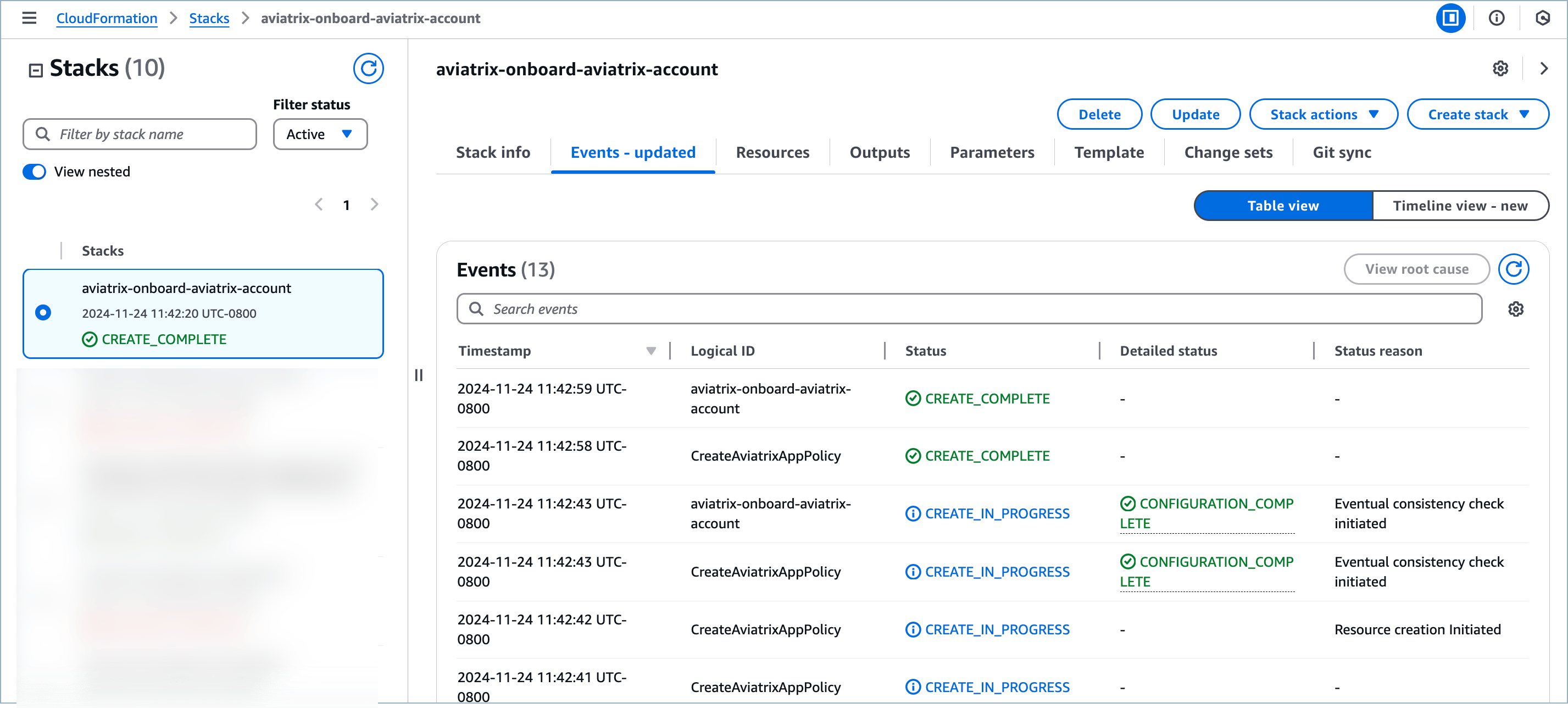Switch to the Parameters tab
Viewport: 1568px width, 708px height.
click(992, 152)
